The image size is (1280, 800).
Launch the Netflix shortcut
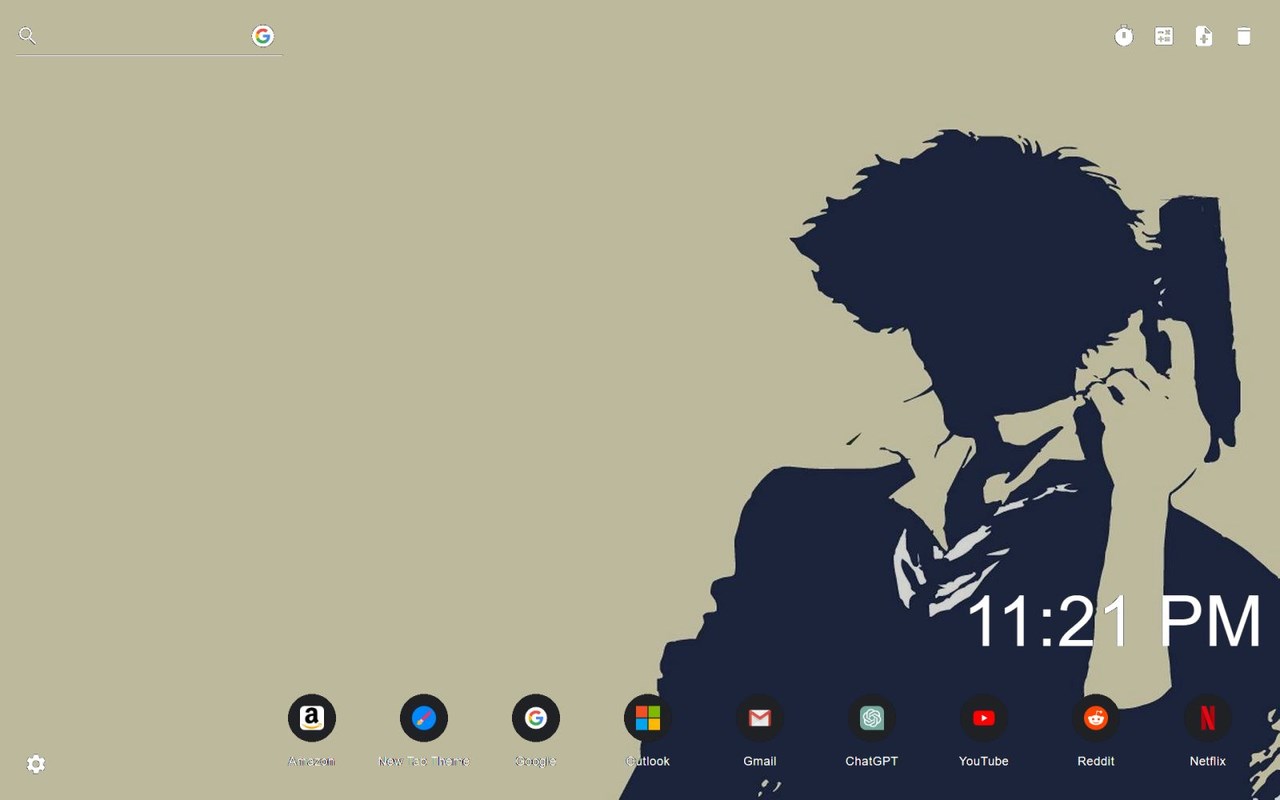[1208, 718]
